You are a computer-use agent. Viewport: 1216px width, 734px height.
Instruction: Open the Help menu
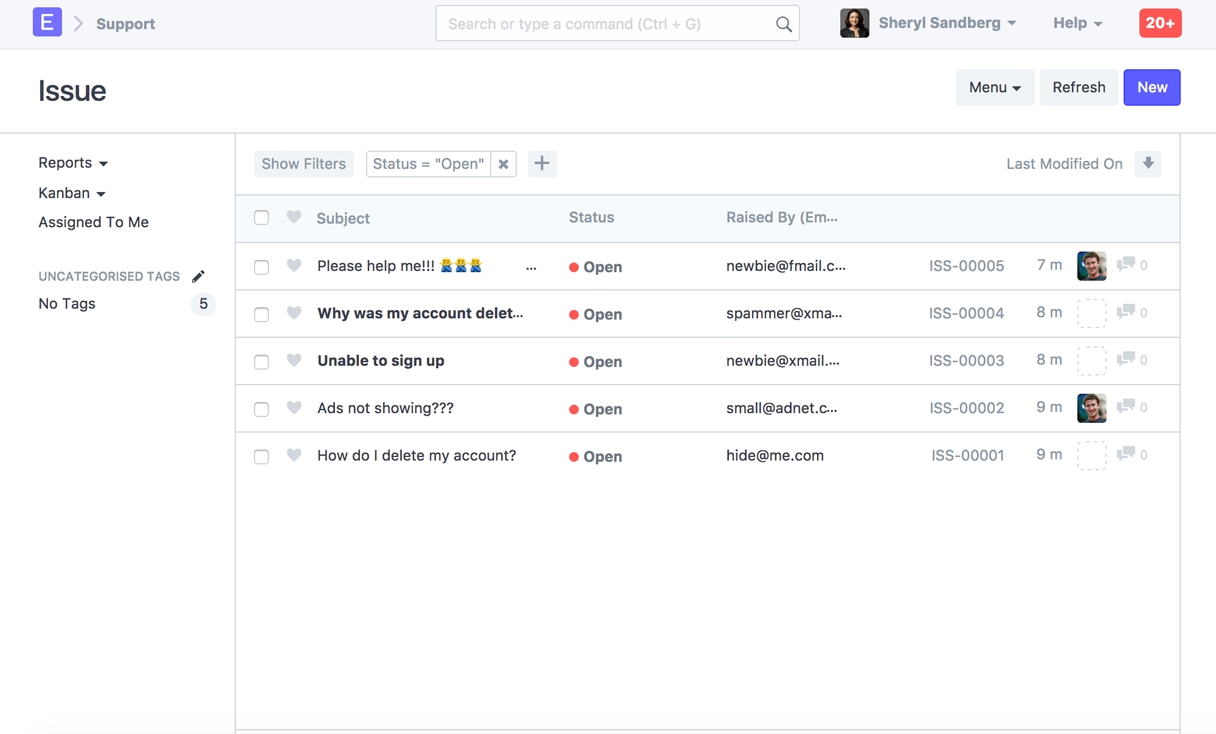[1077, 23]
